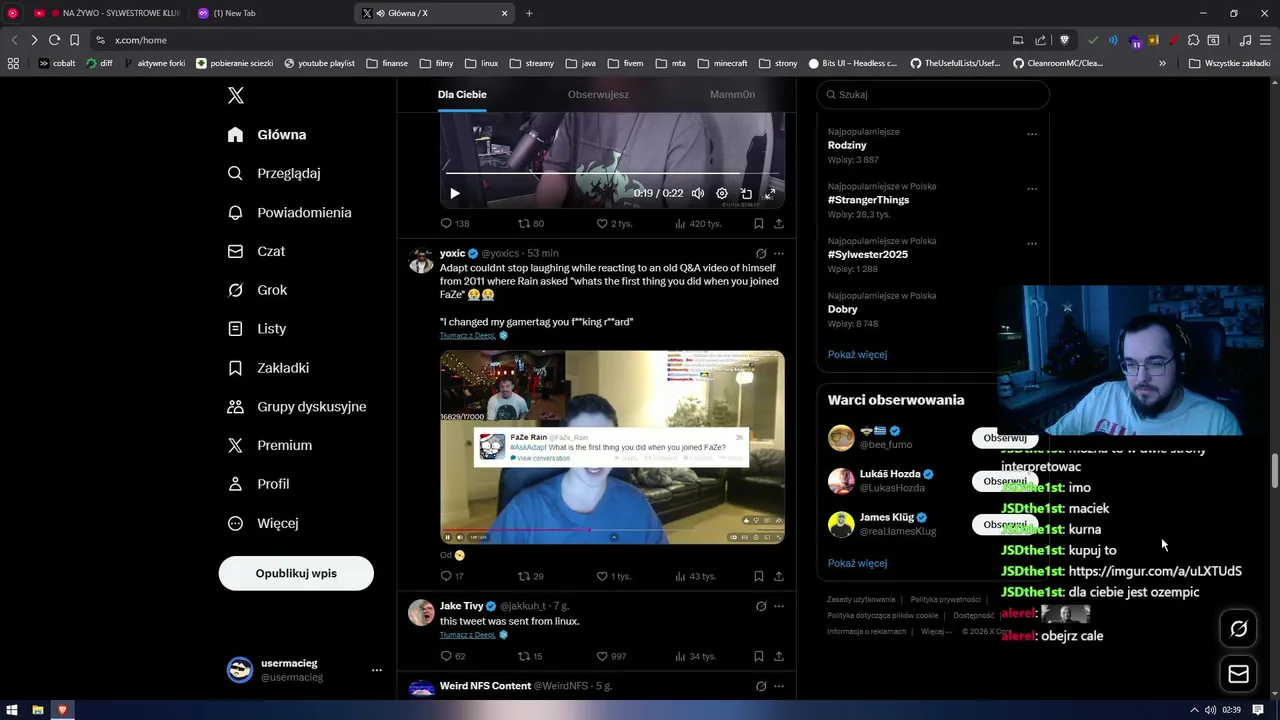Click the X logo in the sidebar
This screenshot has height=720, width=1280.
pyautogui.click(x=236, y=95)
